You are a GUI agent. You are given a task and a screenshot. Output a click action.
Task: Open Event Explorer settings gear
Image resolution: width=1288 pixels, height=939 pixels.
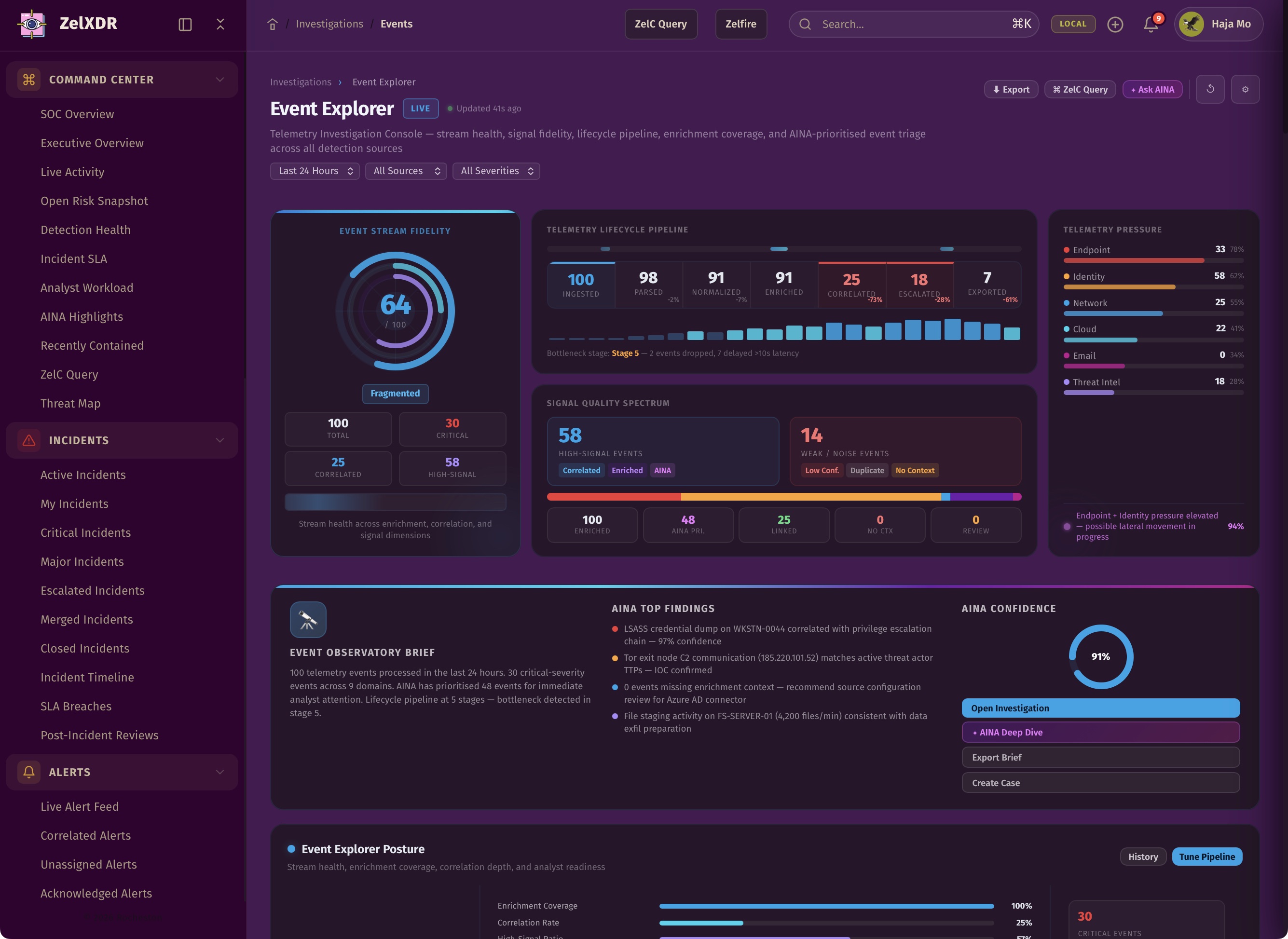point(1245,89)
